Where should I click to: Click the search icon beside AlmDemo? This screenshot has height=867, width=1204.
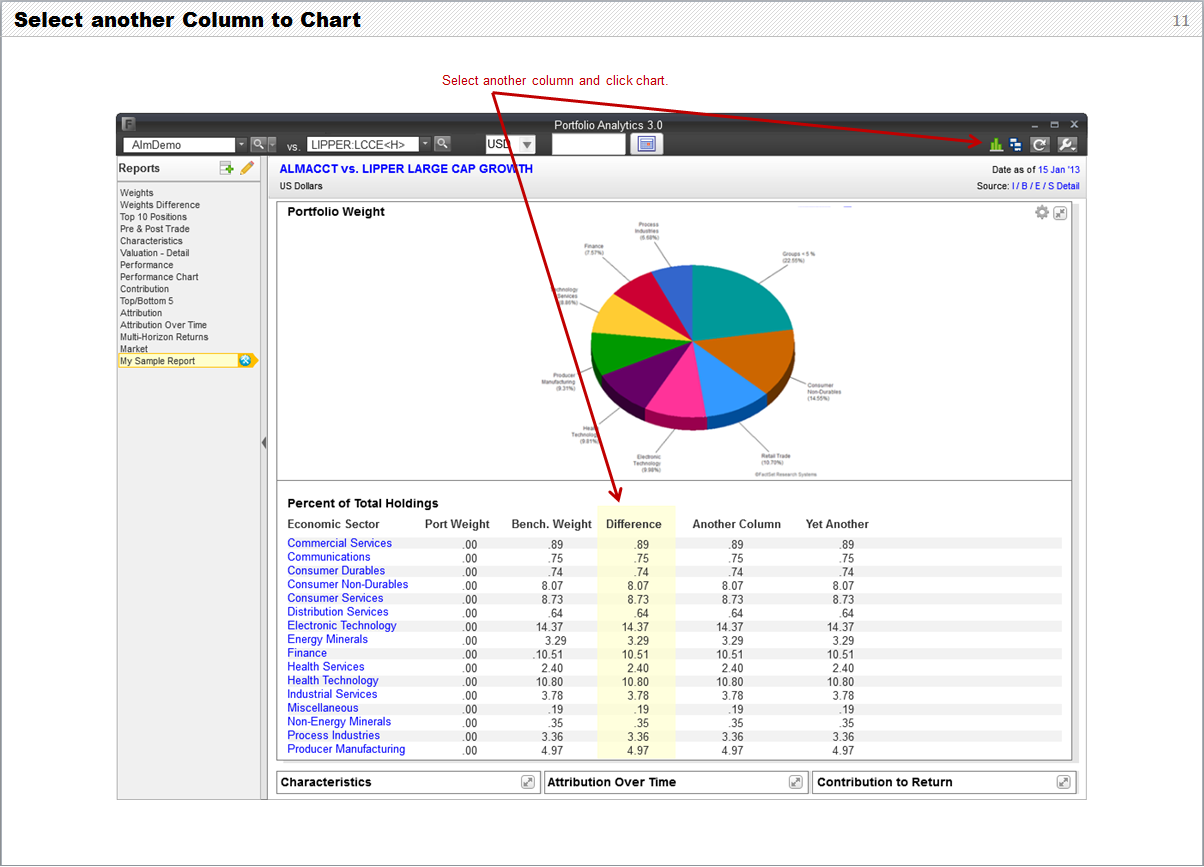tap(257, 144)
